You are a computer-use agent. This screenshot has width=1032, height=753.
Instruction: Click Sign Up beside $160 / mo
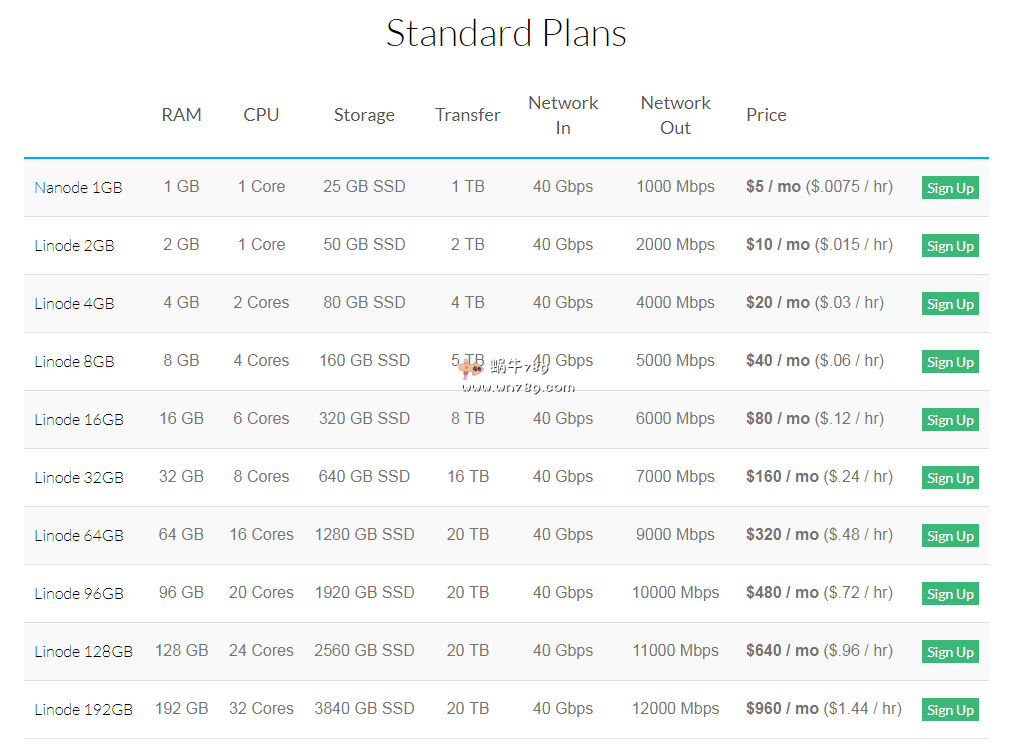click(949, 478)
